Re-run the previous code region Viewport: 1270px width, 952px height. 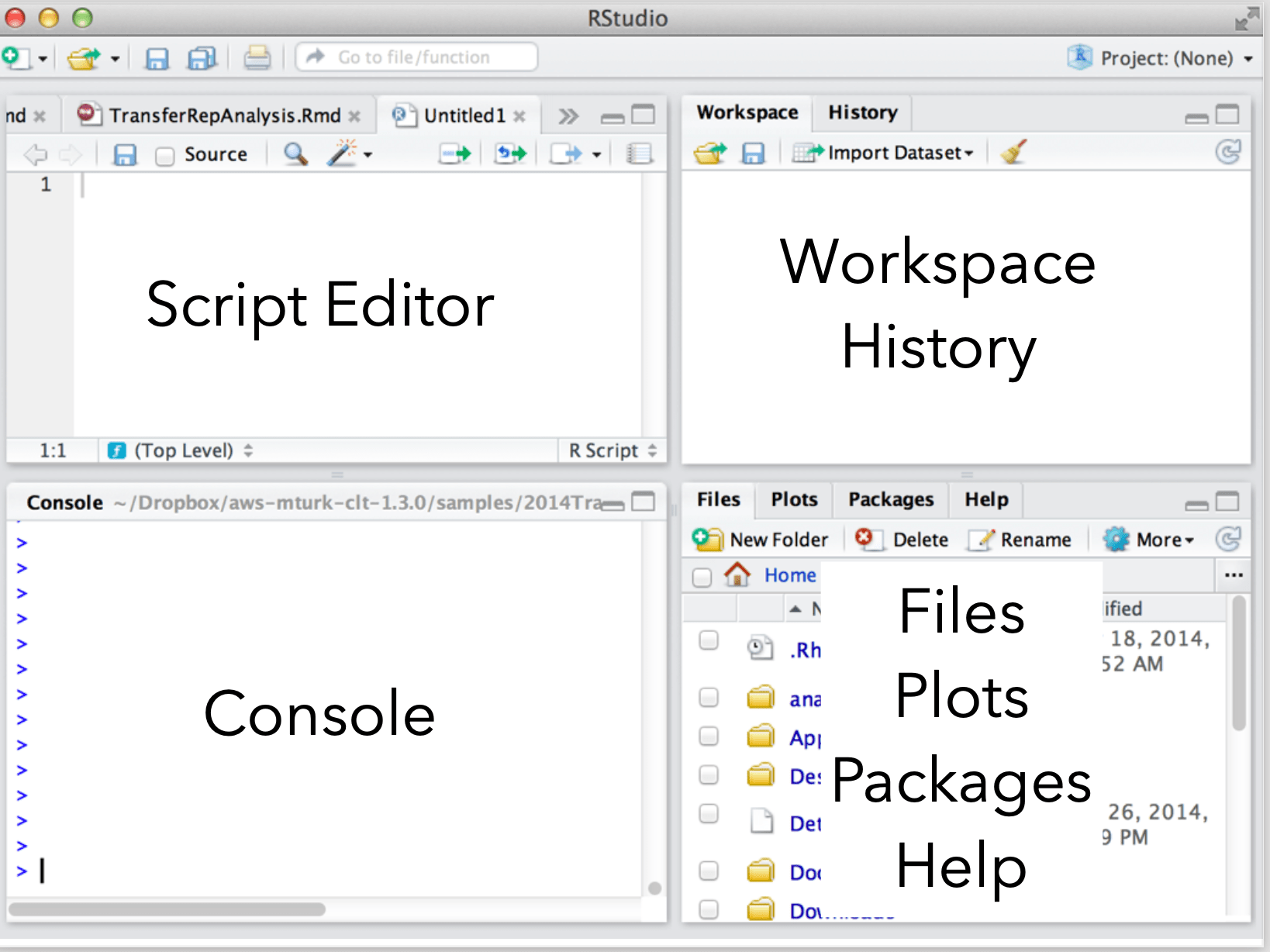point(511,153)
